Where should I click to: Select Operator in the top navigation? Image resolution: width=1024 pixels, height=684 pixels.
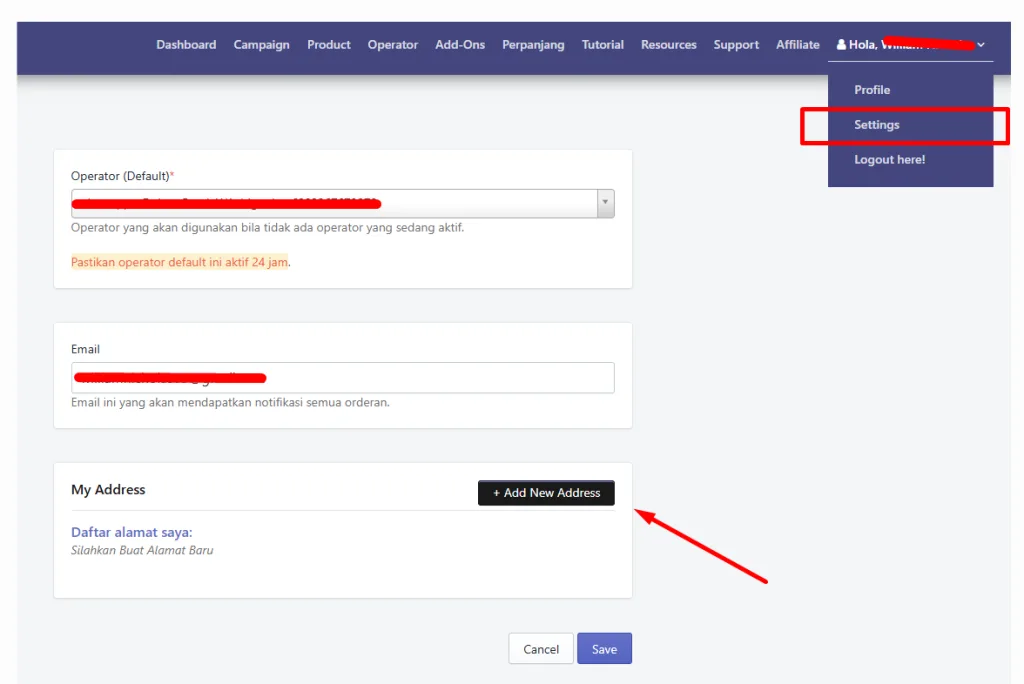[393, 45]
